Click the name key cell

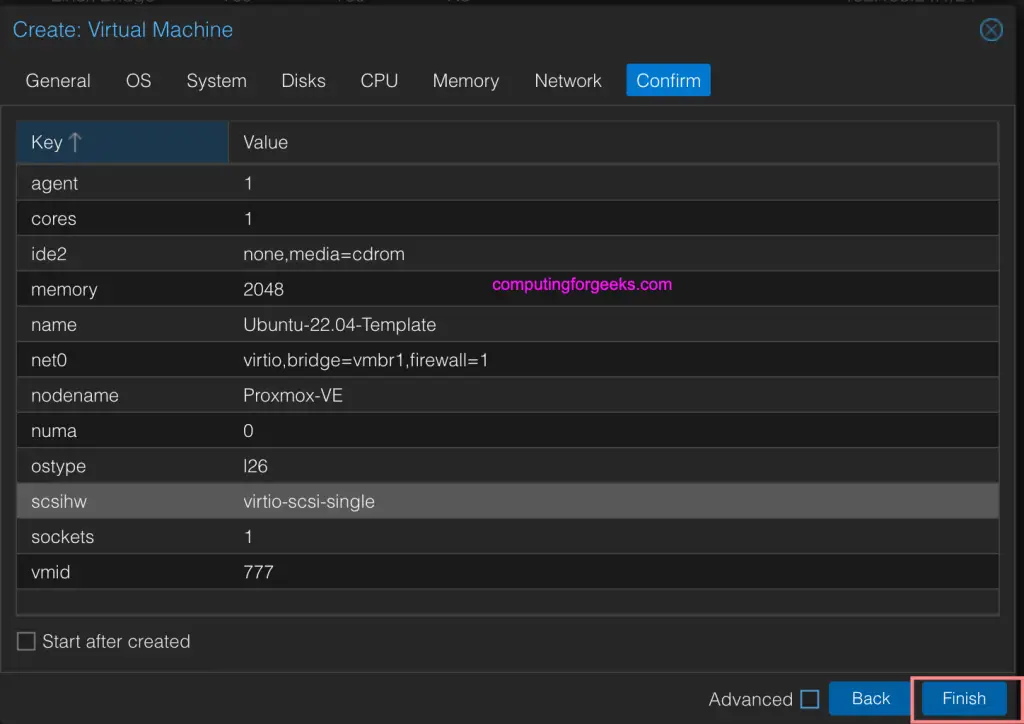122,324
